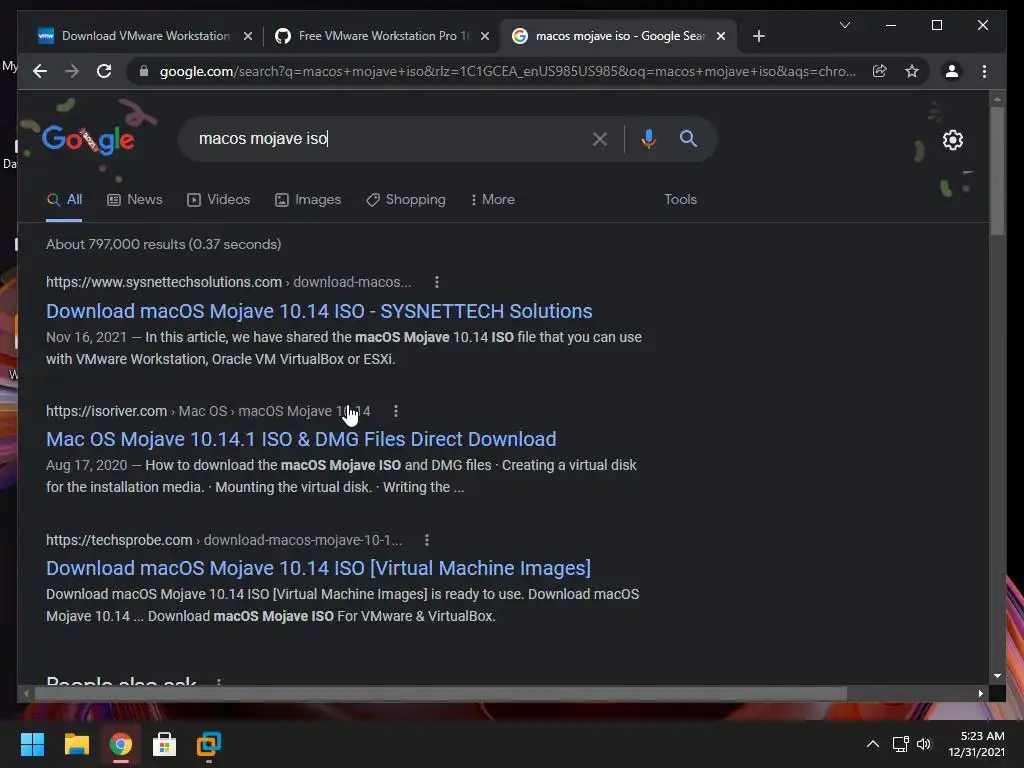1024x768 pixels.
Task: Close the Download VMware Workstation tab
Action: point(248,36)
